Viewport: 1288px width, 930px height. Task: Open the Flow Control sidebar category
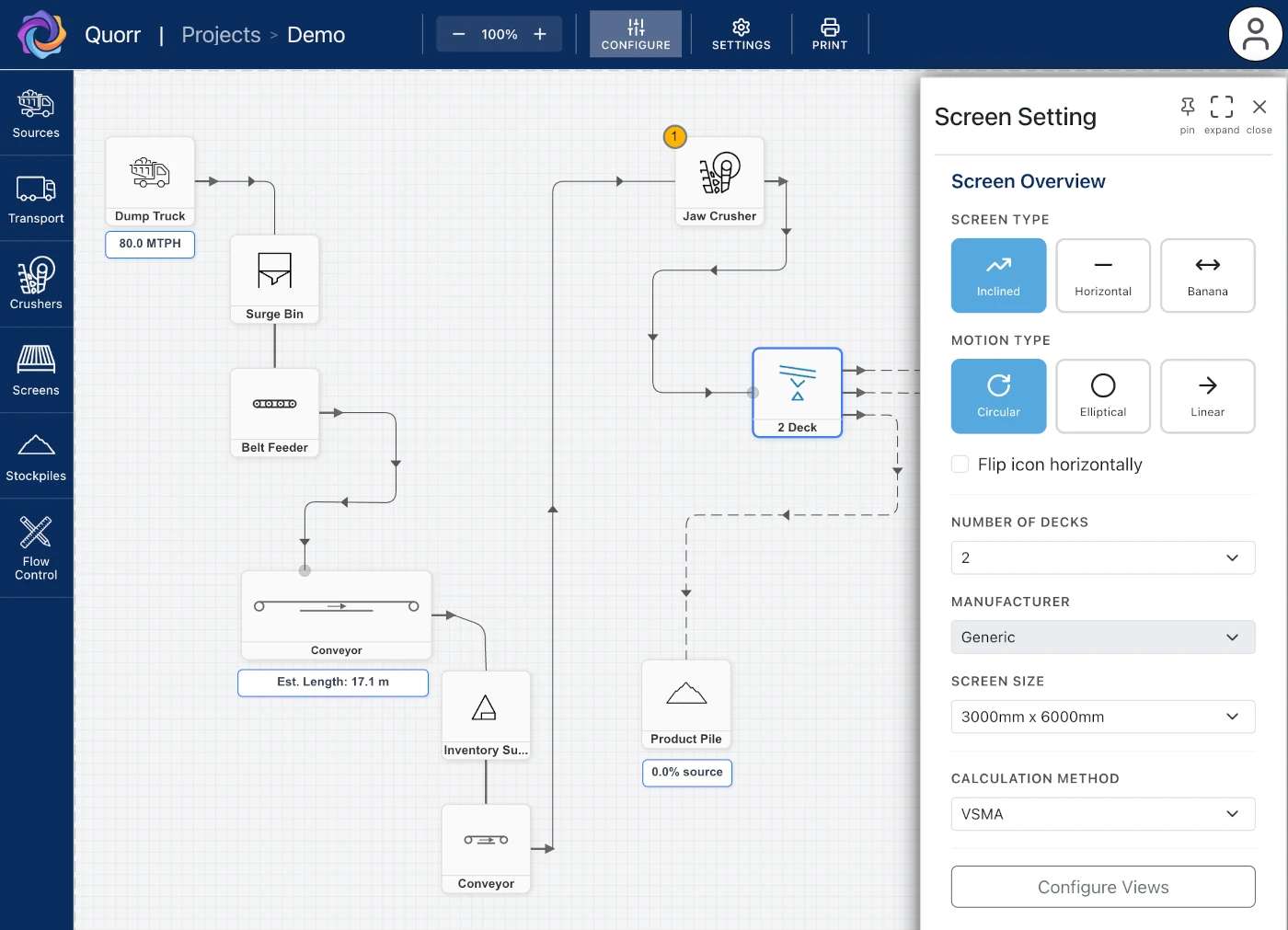pos(36,548)
